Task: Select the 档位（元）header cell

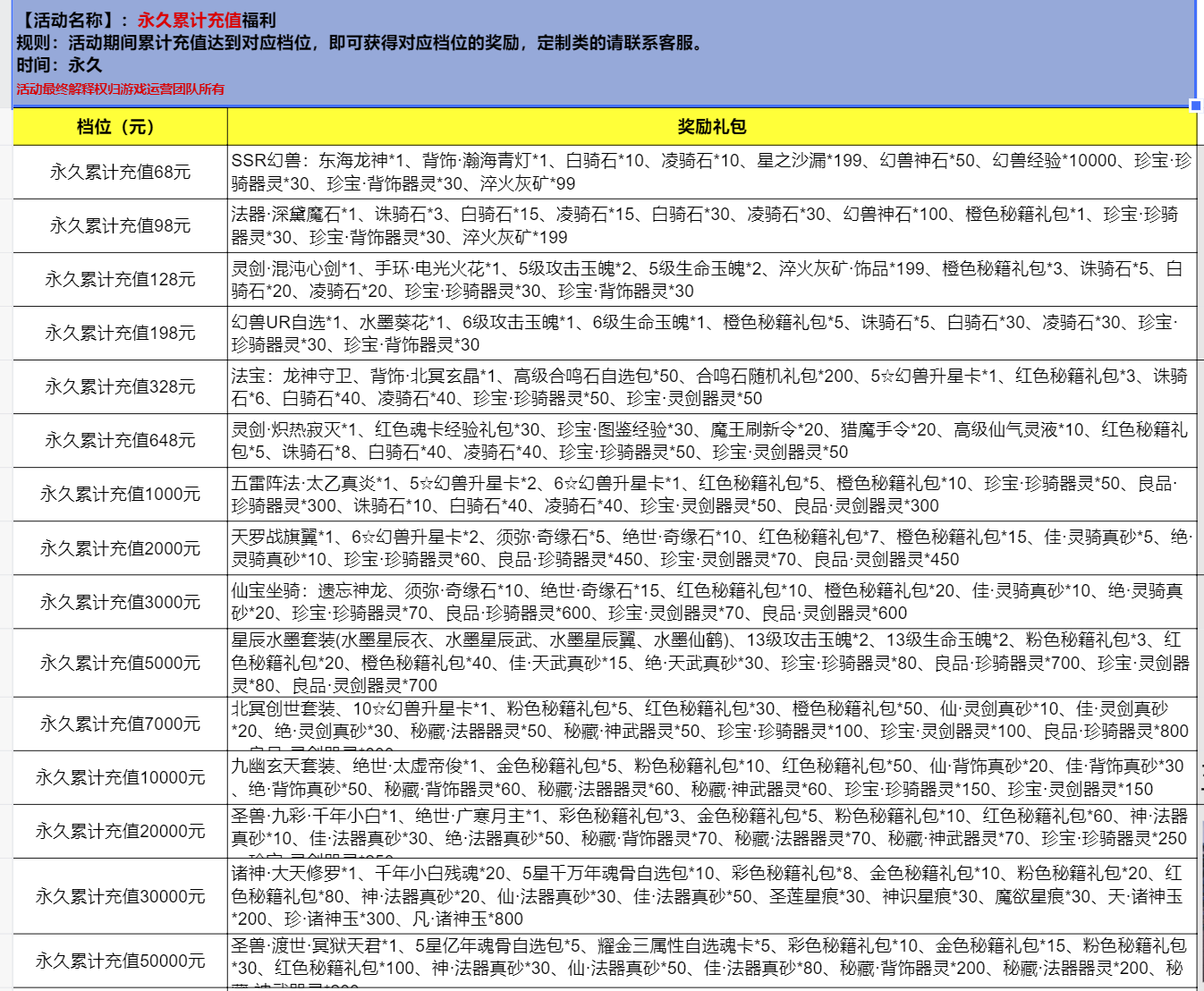Action: 120,127
